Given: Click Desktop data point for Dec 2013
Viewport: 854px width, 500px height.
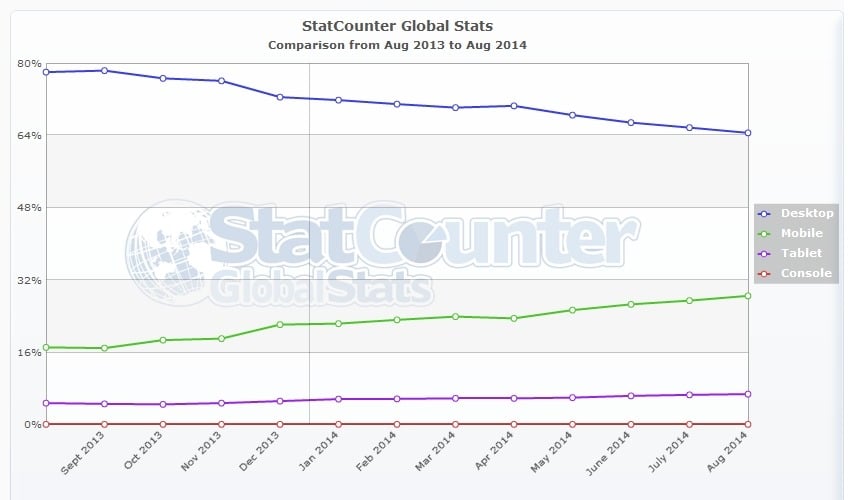Looking at the screenshot, I should point(280,97).
